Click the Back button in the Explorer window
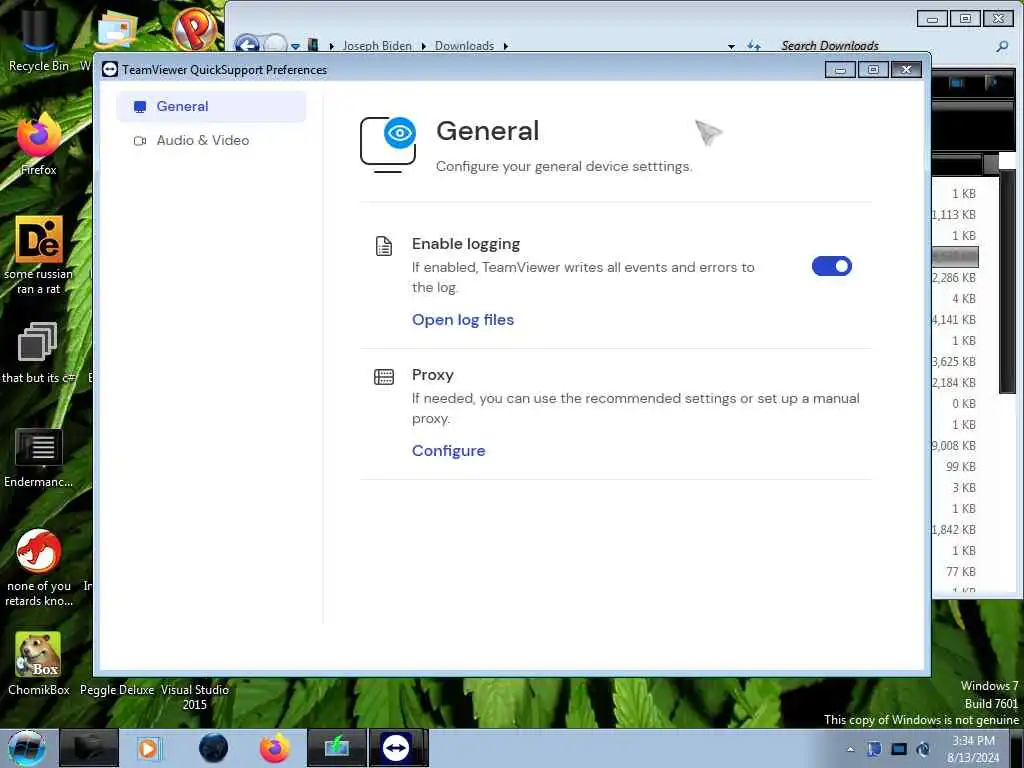Image resolution: width=1024 pixels, height=768 pixels. click(247, 43)
